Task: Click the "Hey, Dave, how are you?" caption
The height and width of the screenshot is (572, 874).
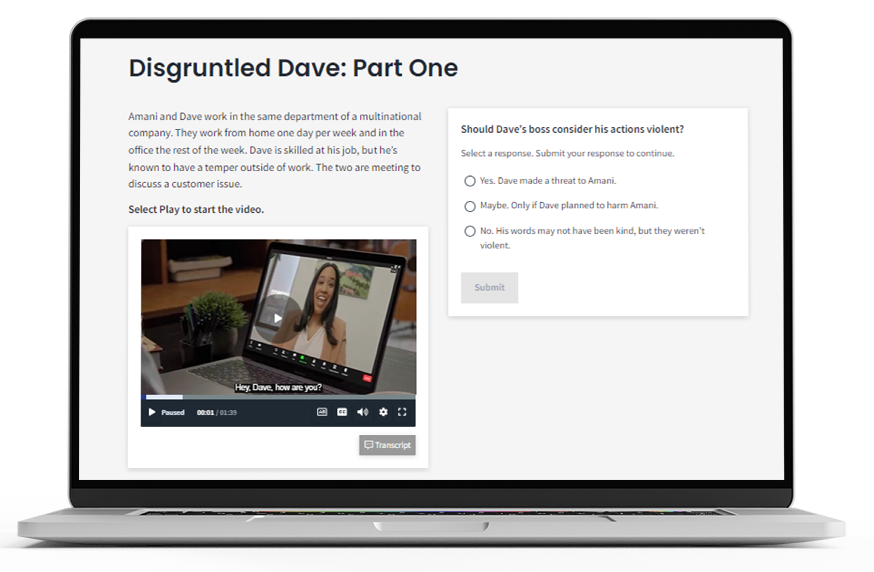Action: 278,387
